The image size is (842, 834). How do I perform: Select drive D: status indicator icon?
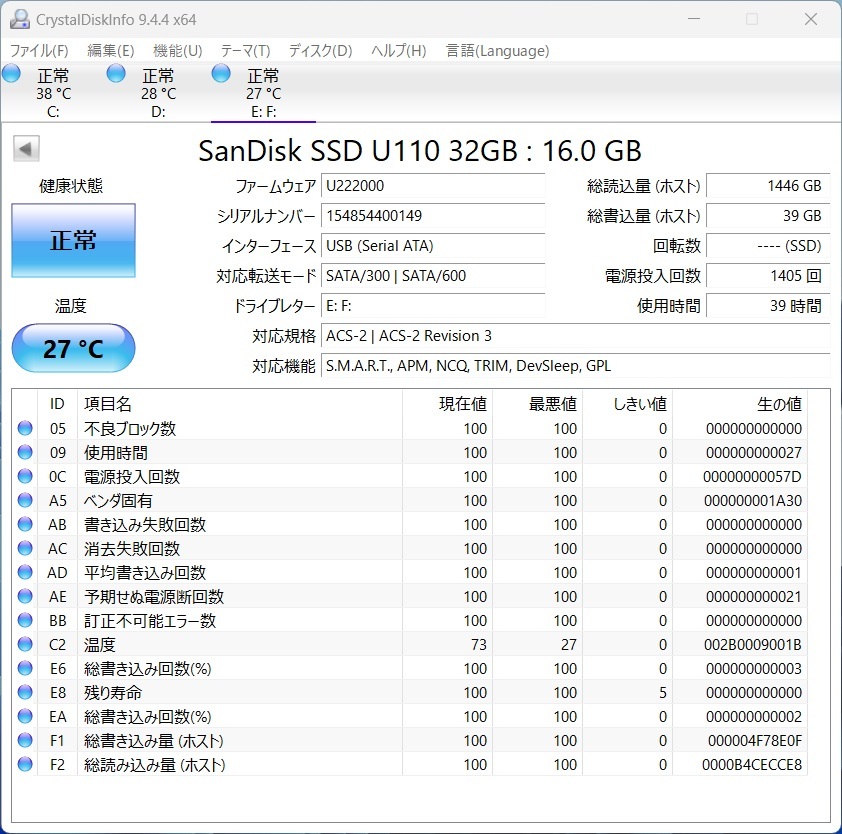point(116,74)
